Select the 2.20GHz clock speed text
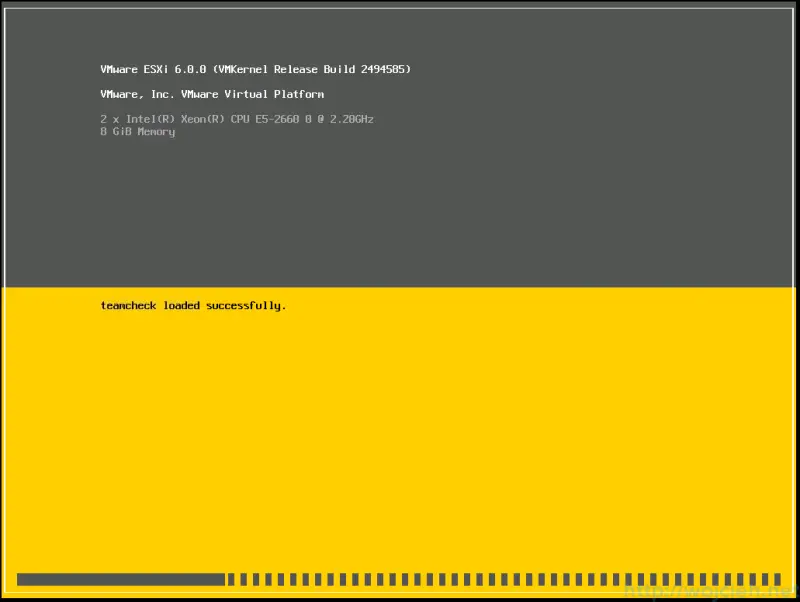The height and width of the screenshot is (602, 800). (348, 118)
